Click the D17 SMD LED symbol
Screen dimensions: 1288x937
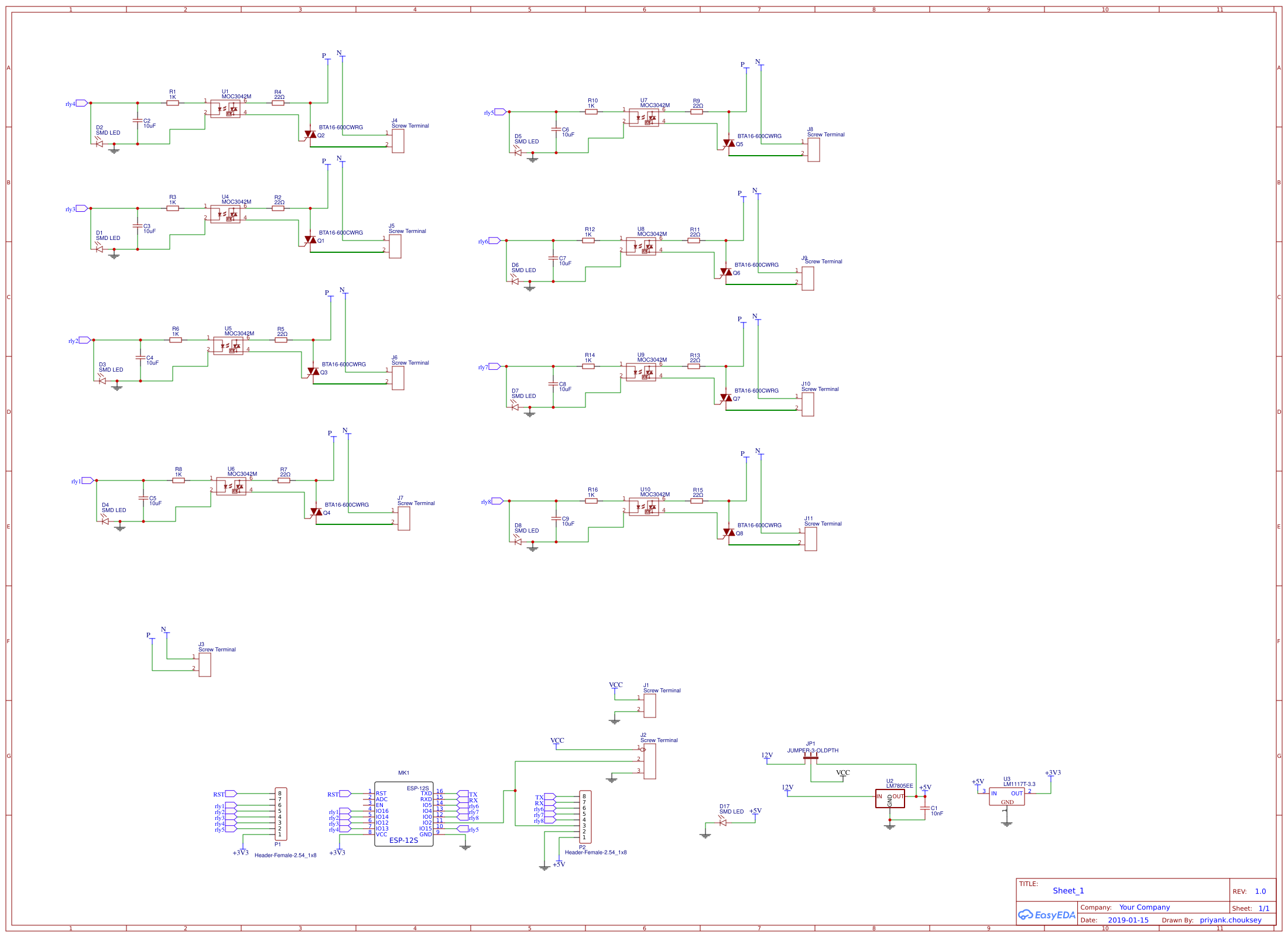(x=722, y=822)
